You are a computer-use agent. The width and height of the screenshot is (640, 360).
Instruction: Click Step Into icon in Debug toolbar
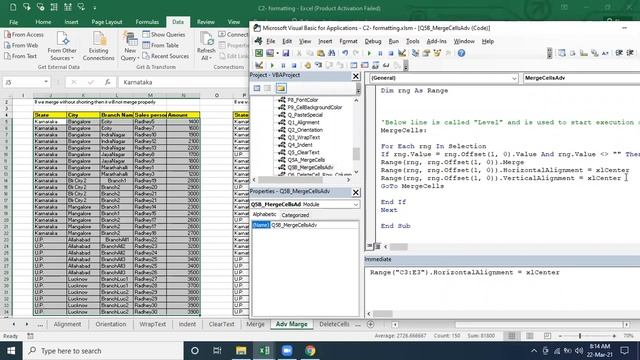tap(318, 65)
